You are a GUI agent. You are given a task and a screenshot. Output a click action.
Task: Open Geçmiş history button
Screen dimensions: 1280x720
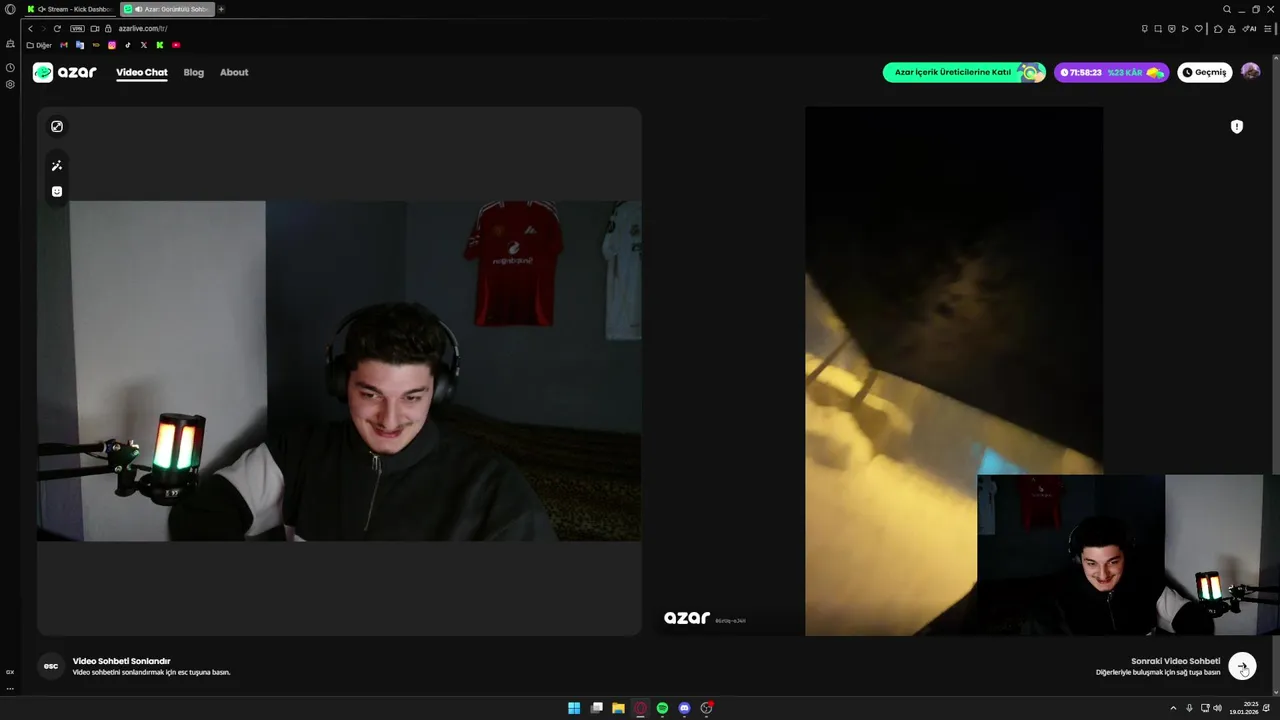[x=1204, y=72]
